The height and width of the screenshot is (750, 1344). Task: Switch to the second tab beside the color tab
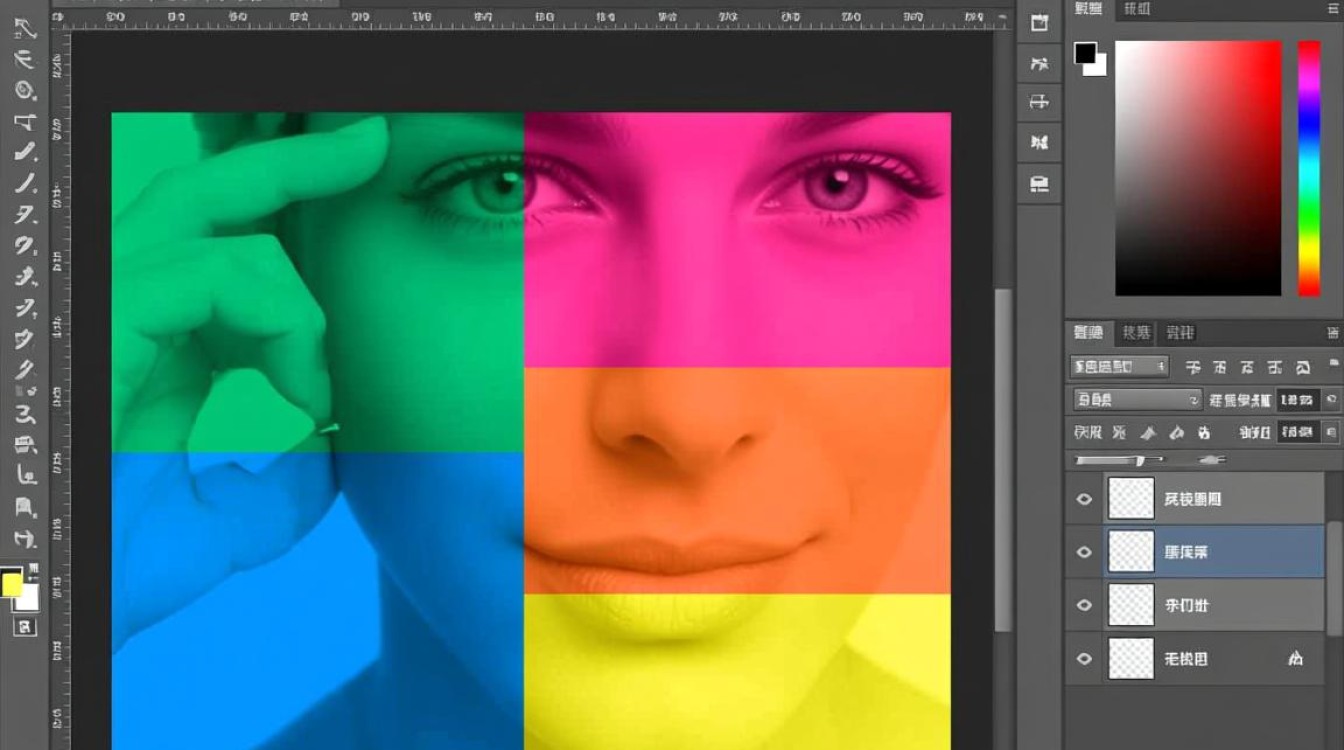pyautogui.click(x=1137, y=9)
